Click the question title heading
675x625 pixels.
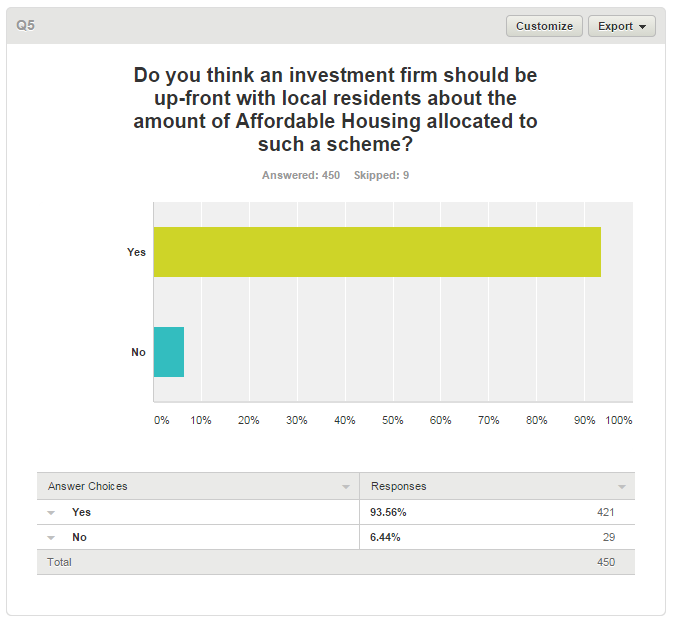pos(335,109)
